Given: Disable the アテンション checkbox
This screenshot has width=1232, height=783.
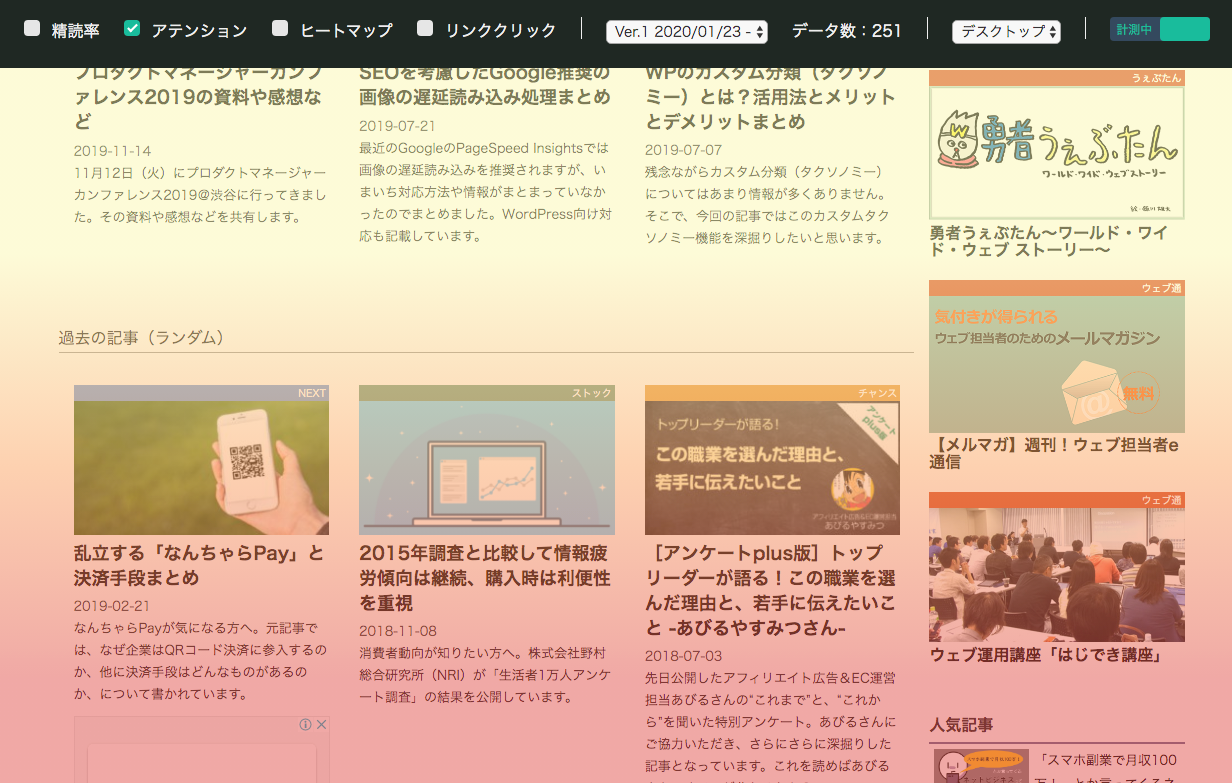Looking at the screenshot, I should click(132, 28).
